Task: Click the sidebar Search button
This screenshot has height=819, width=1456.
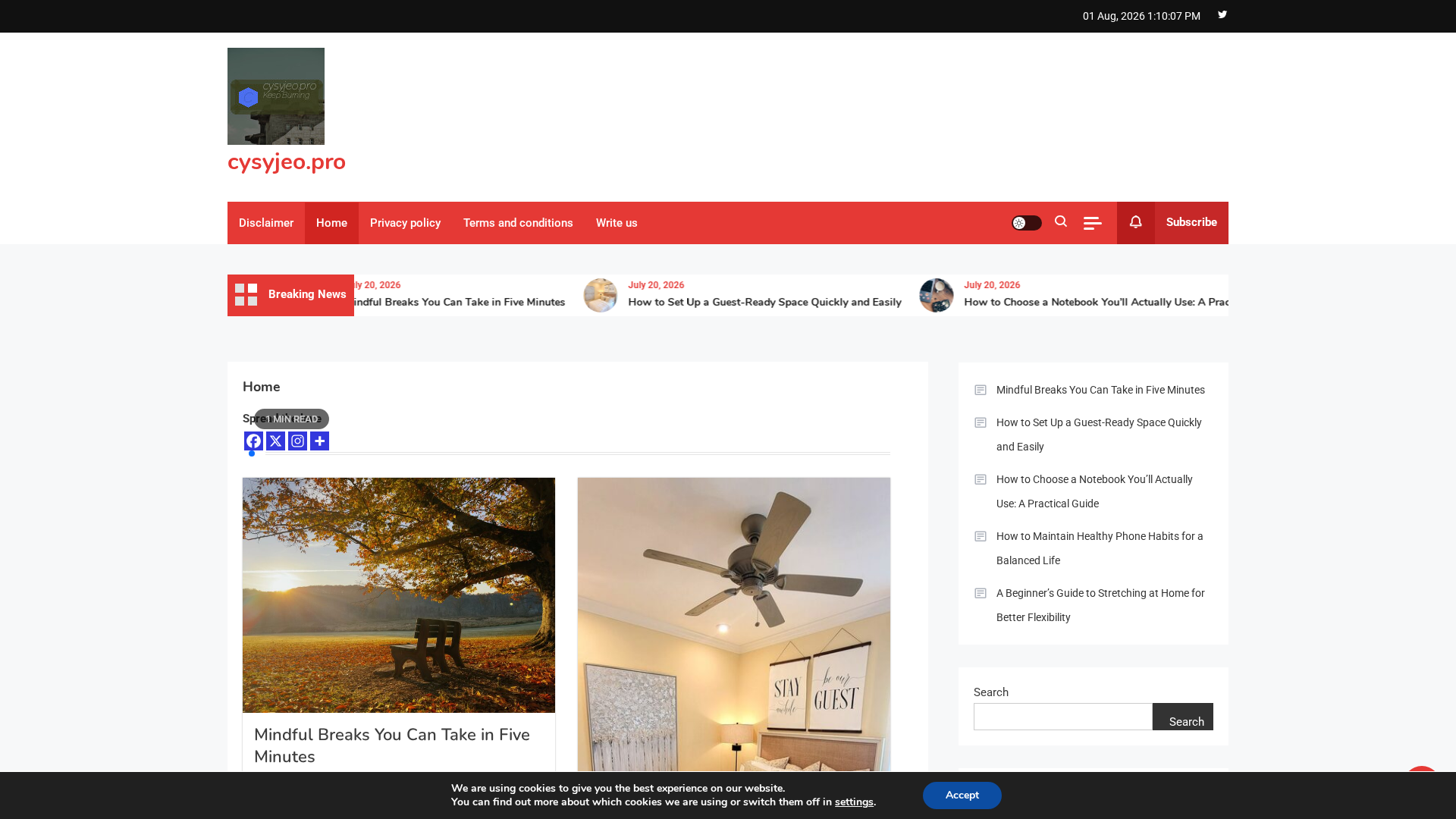Action: click(1183, 717)
